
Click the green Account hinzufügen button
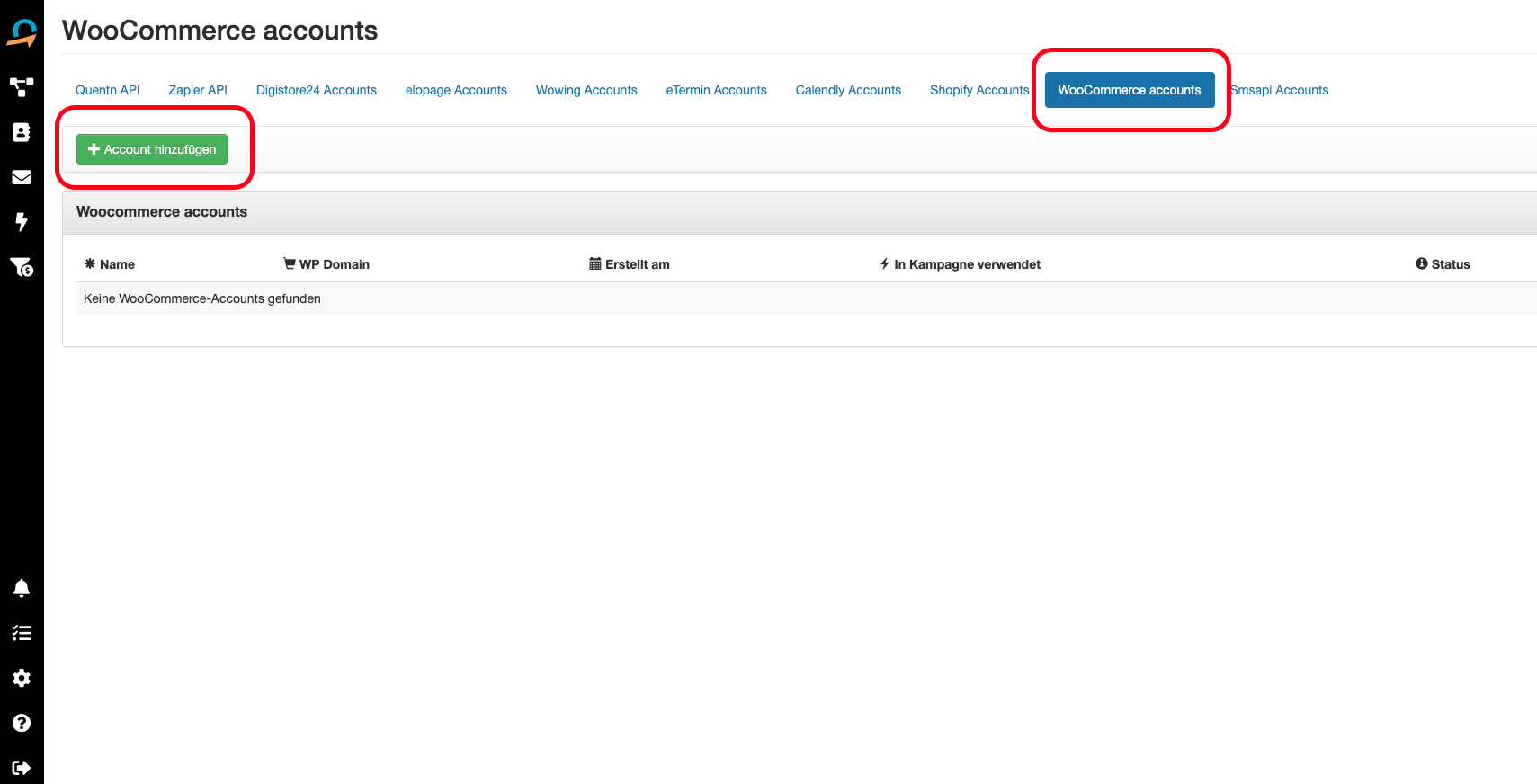pos(152,149)
